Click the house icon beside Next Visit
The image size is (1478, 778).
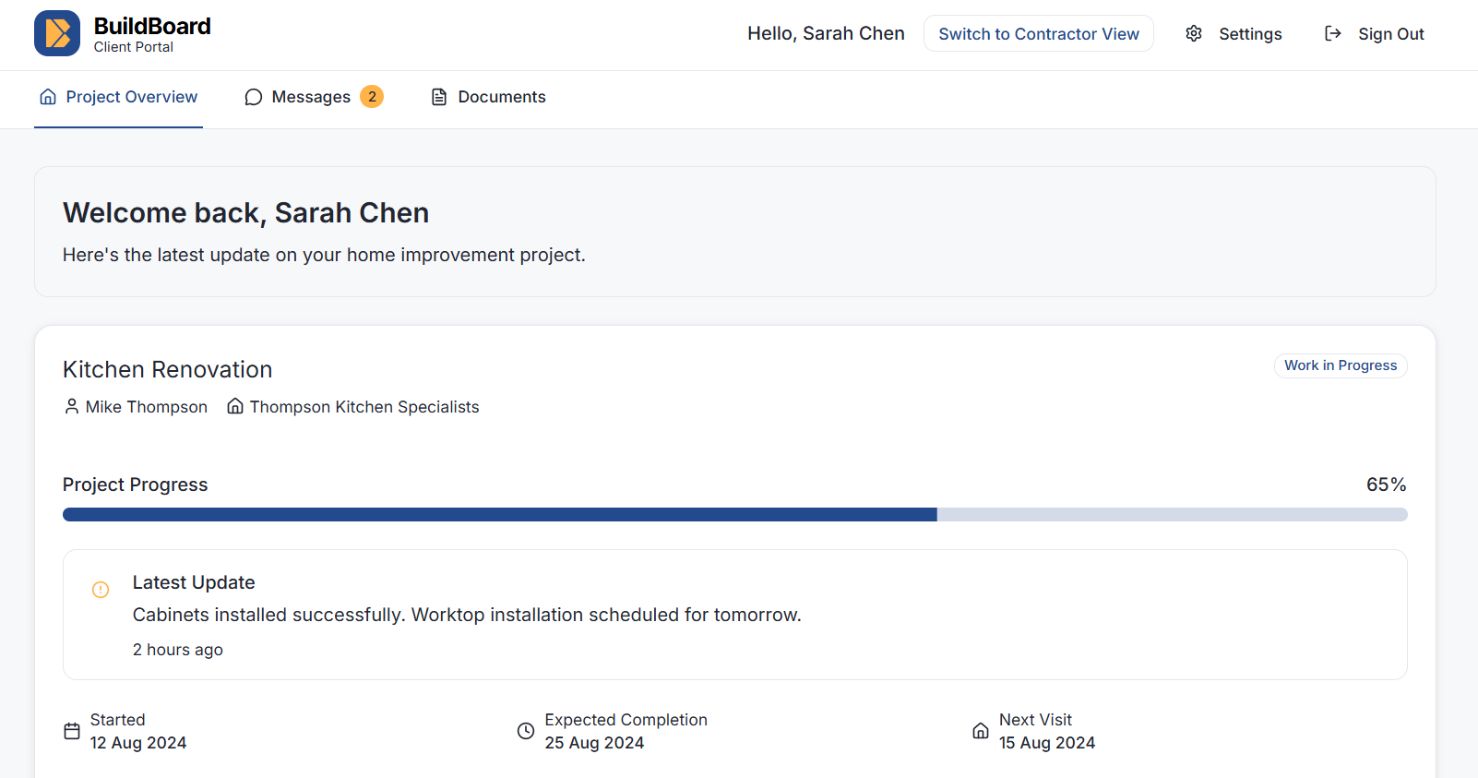pyautogui.click(x=980, y=731)
